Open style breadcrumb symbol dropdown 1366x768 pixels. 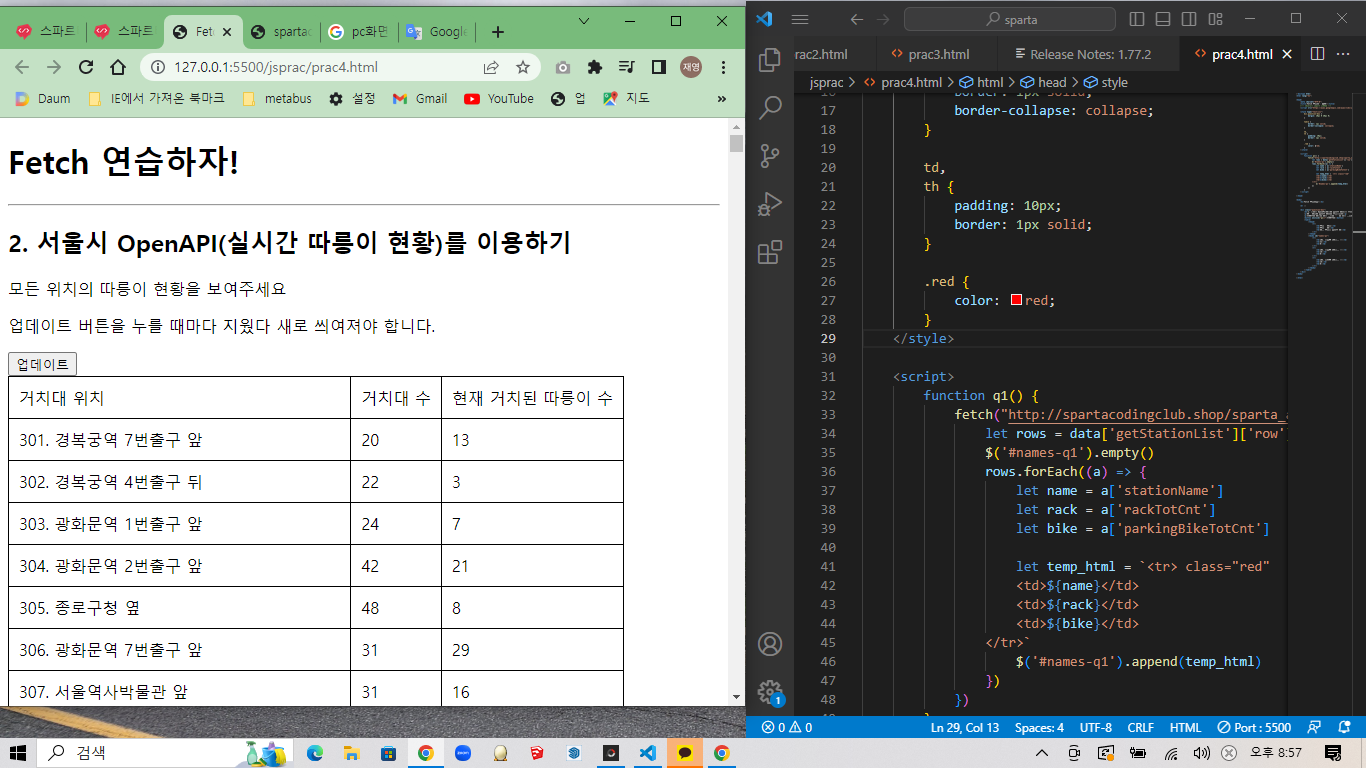tap(1106, 82)
